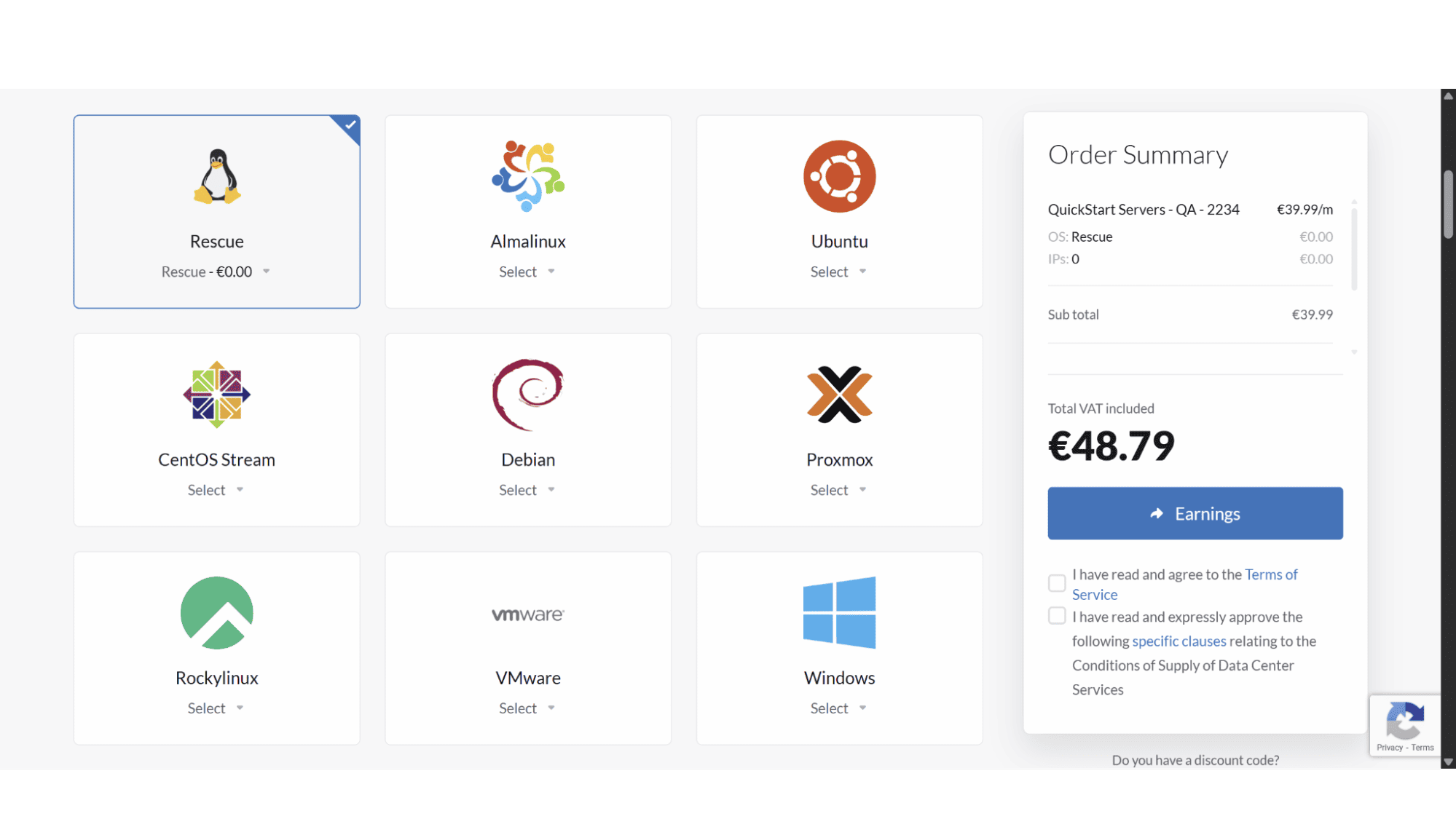Open the Rescue version dropdown
1456x819 pixels.
(x=216, y=272)
